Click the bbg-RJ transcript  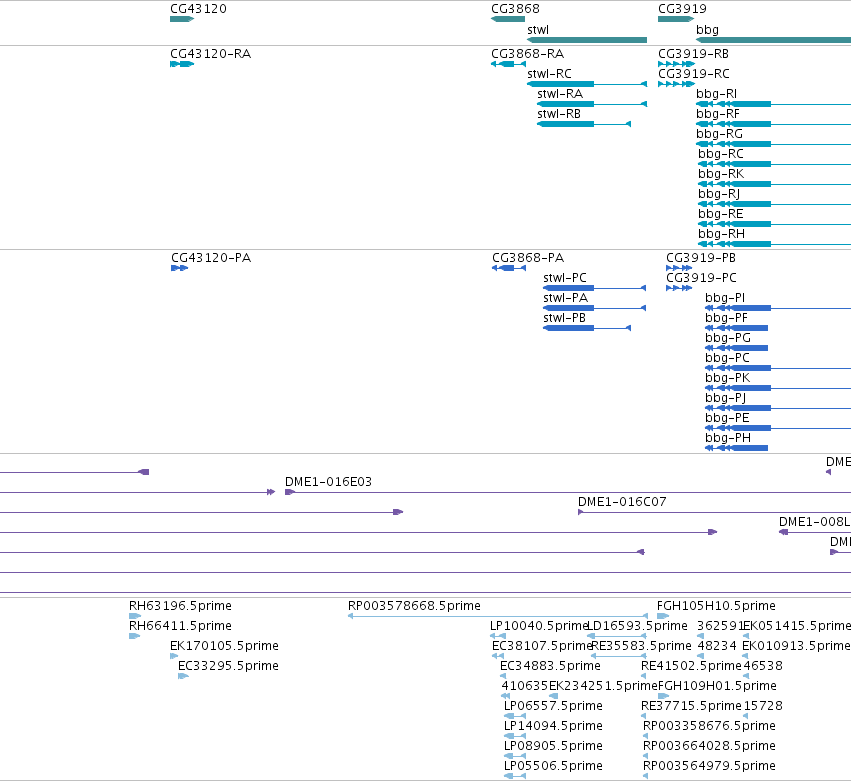click(x=774, y=205)
